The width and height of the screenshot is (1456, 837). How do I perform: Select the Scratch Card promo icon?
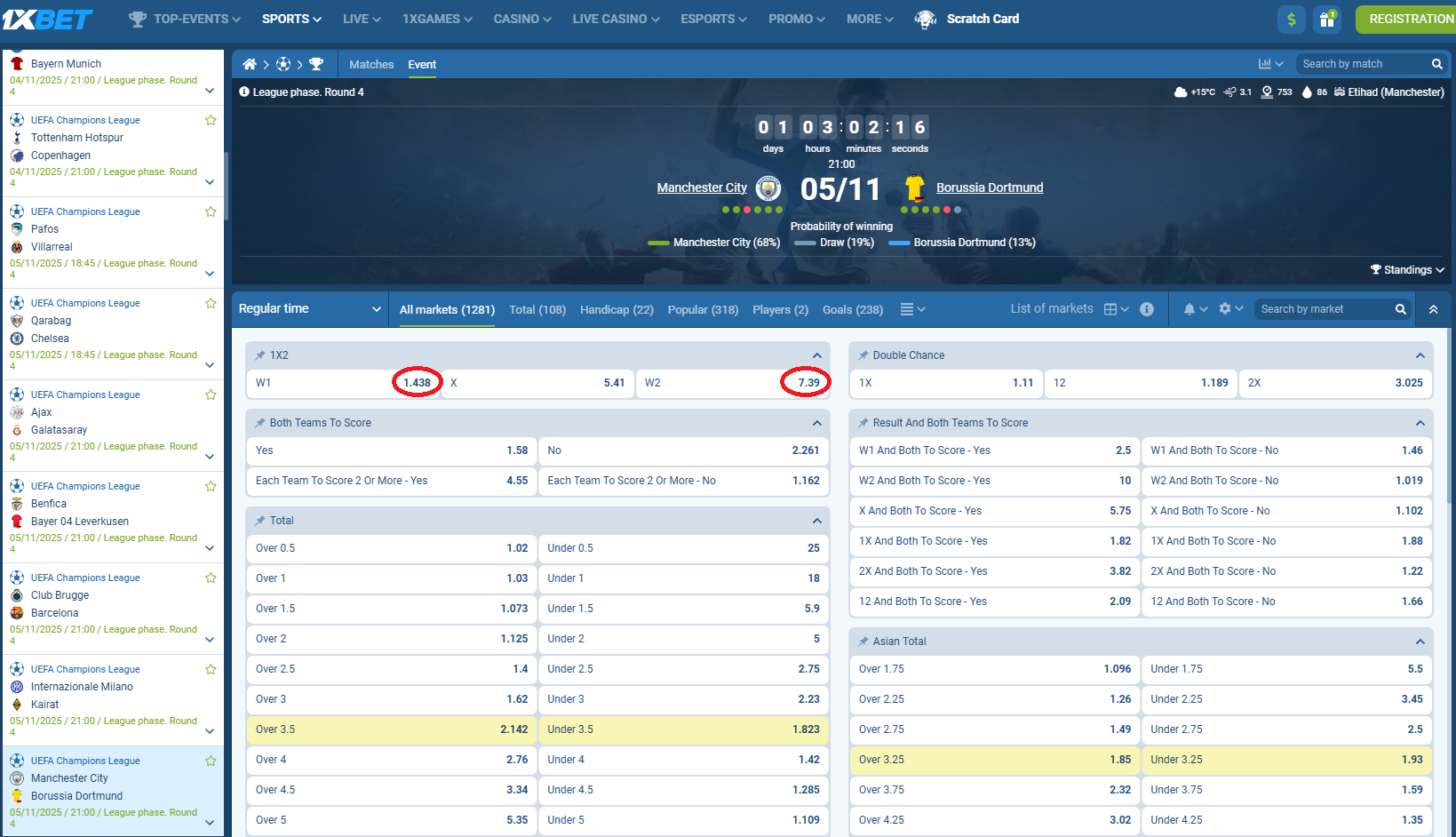[925, 19]
